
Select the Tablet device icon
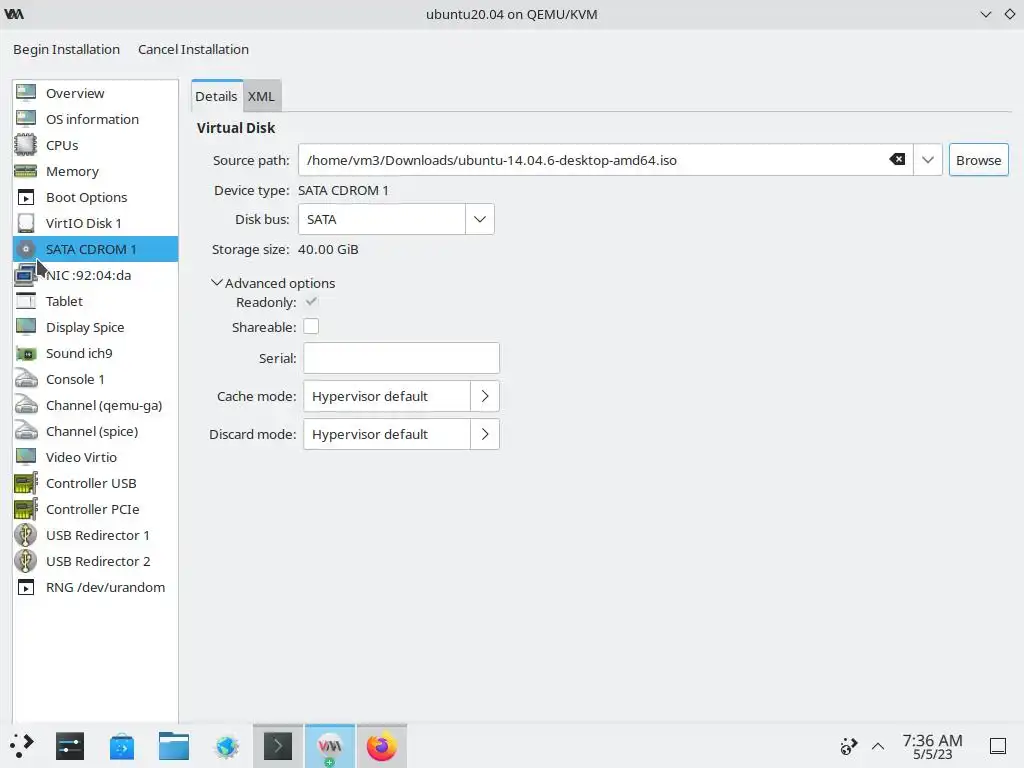[26, 301]
